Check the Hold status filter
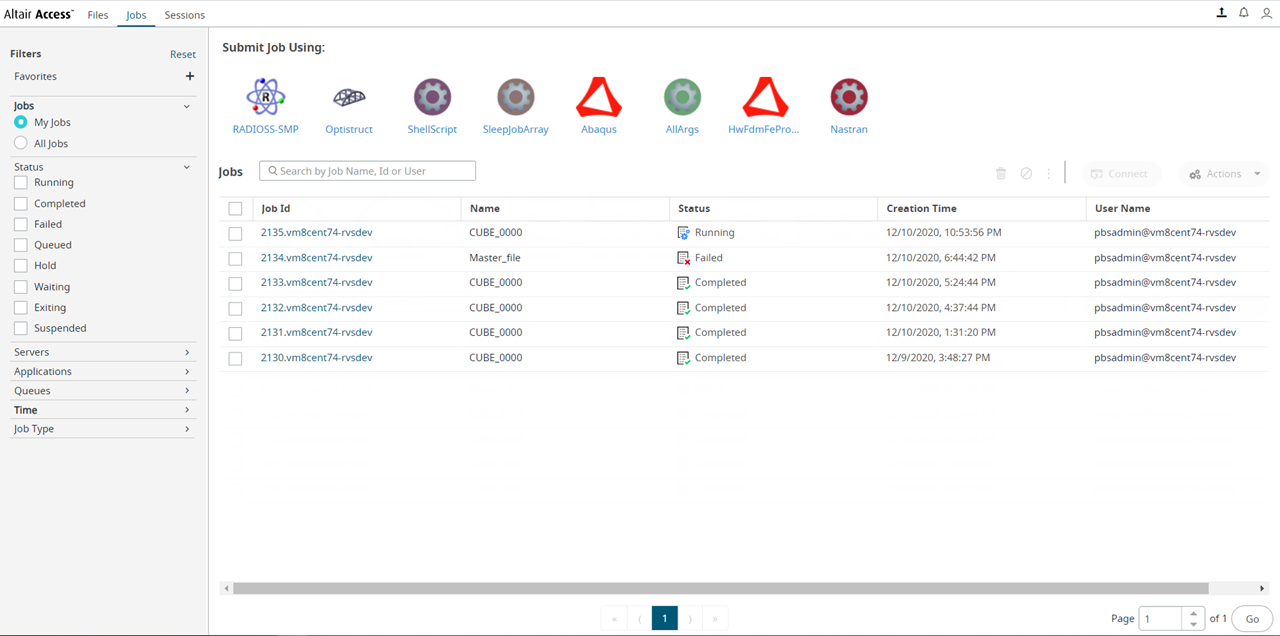 click(21, 266)
